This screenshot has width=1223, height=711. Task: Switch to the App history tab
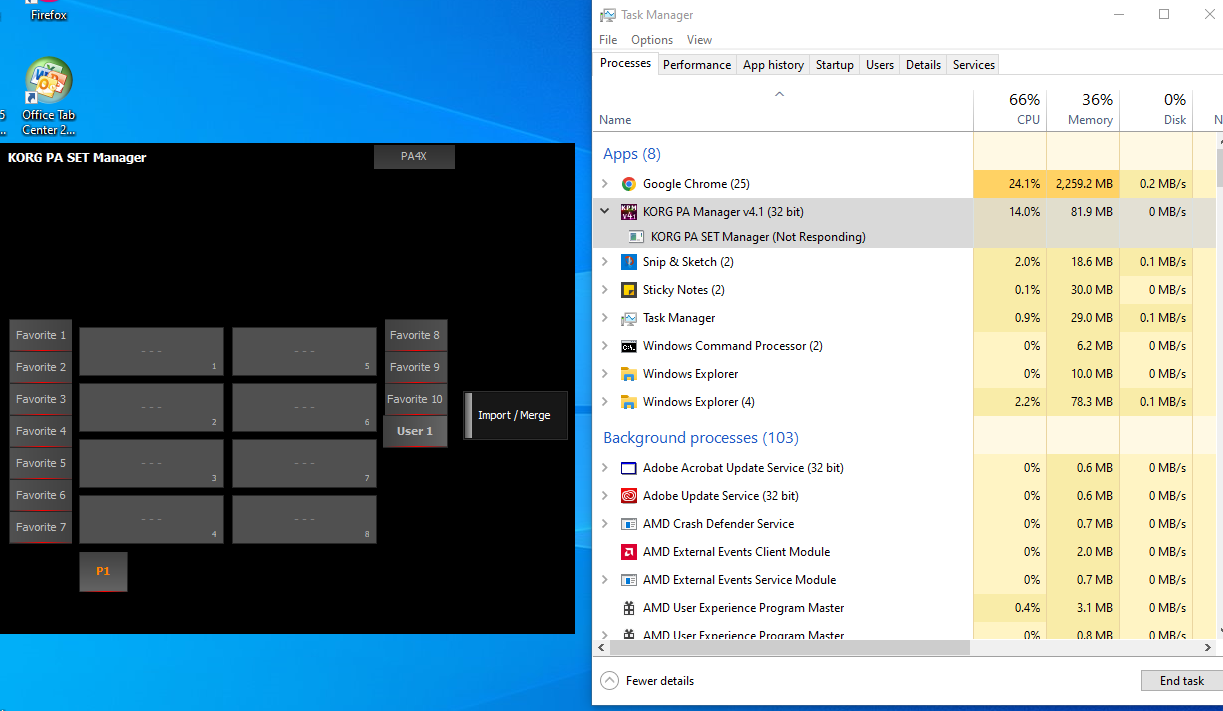click(773, 65)
